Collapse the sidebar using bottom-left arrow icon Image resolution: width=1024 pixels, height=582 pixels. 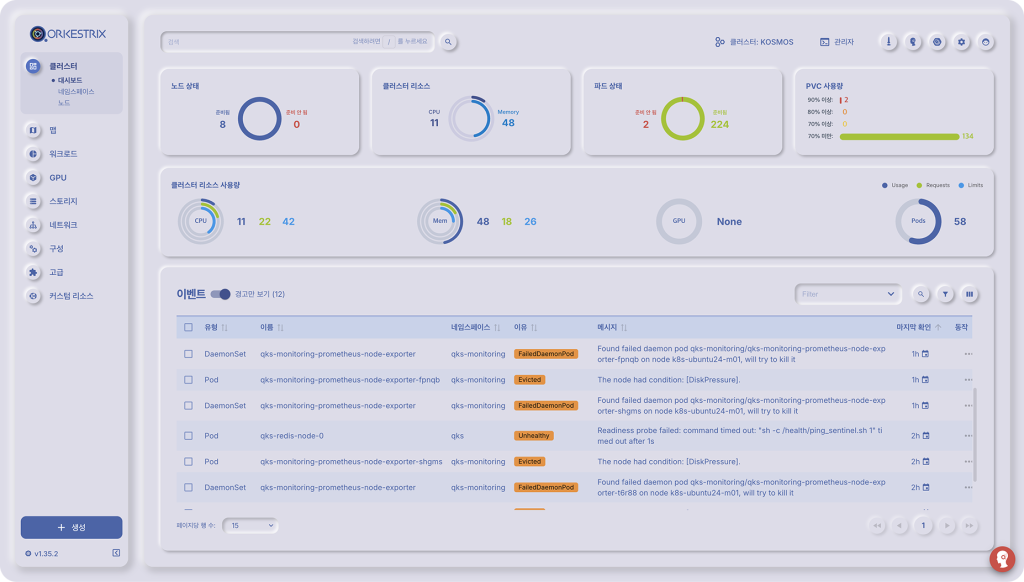[x=116, y=553]
